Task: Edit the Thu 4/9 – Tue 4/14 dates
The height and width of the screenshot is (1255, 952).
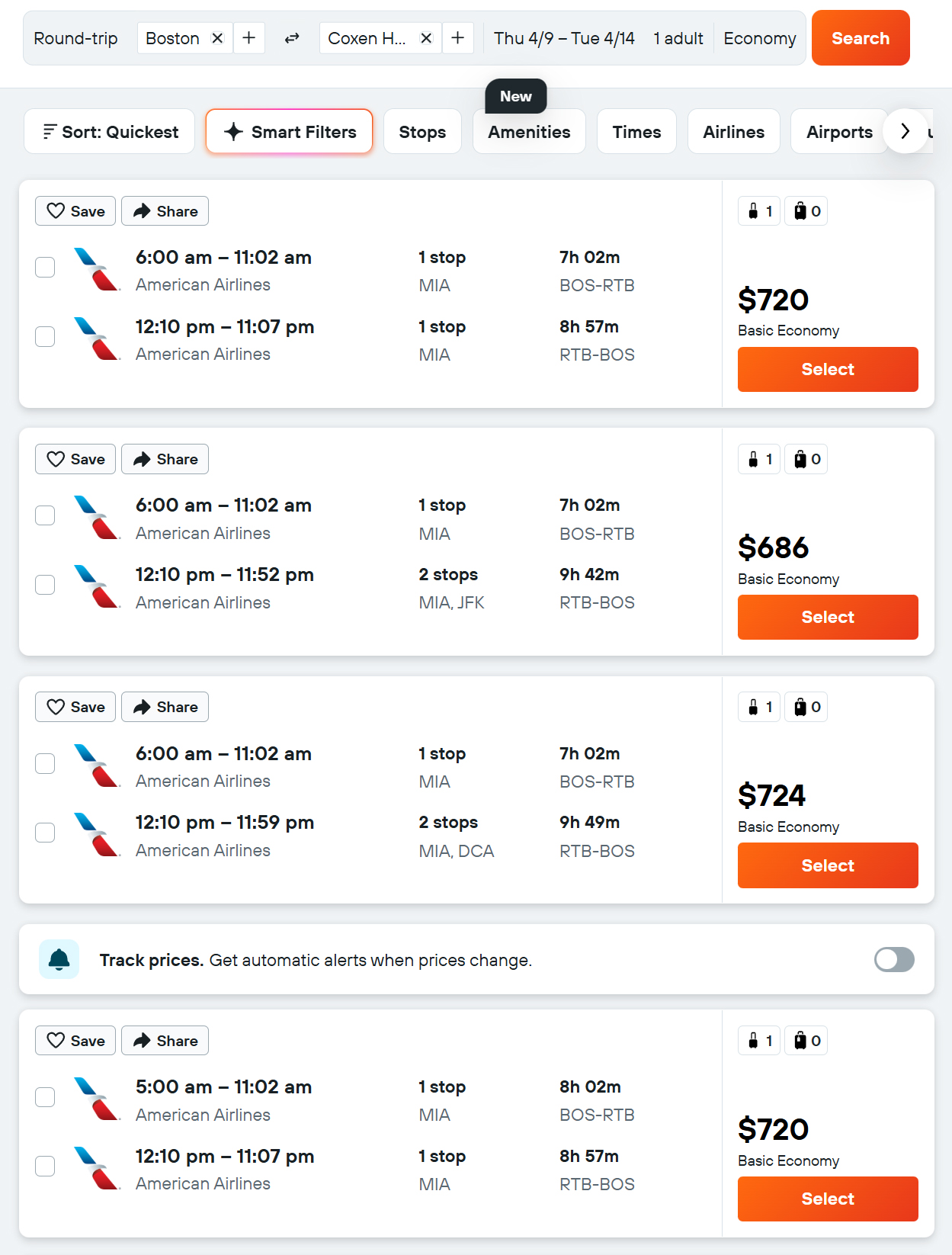Action: [x=564, y=38]
